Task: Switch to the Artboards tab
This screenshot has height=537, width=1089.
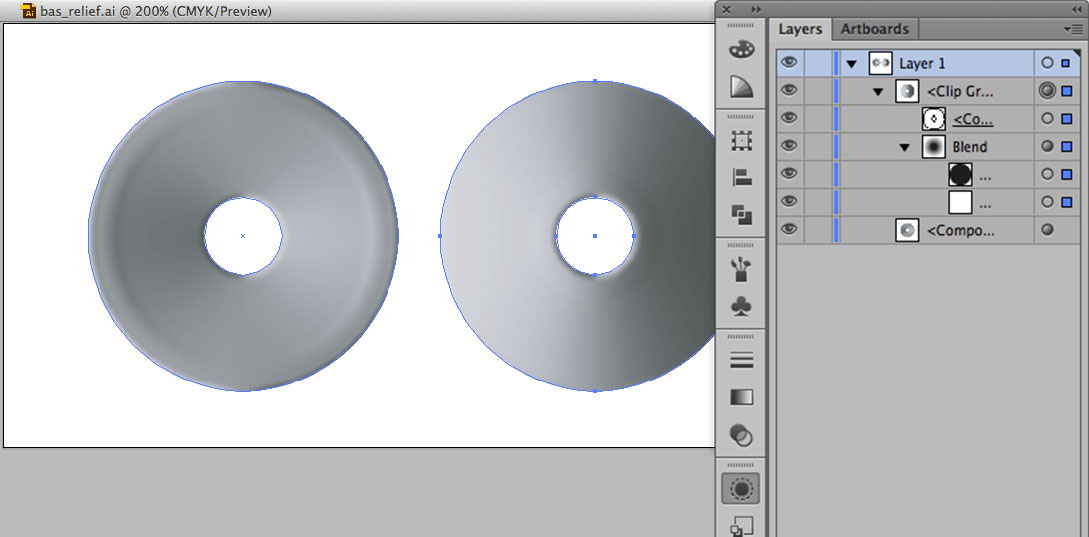Action: (x=874, y=29)
